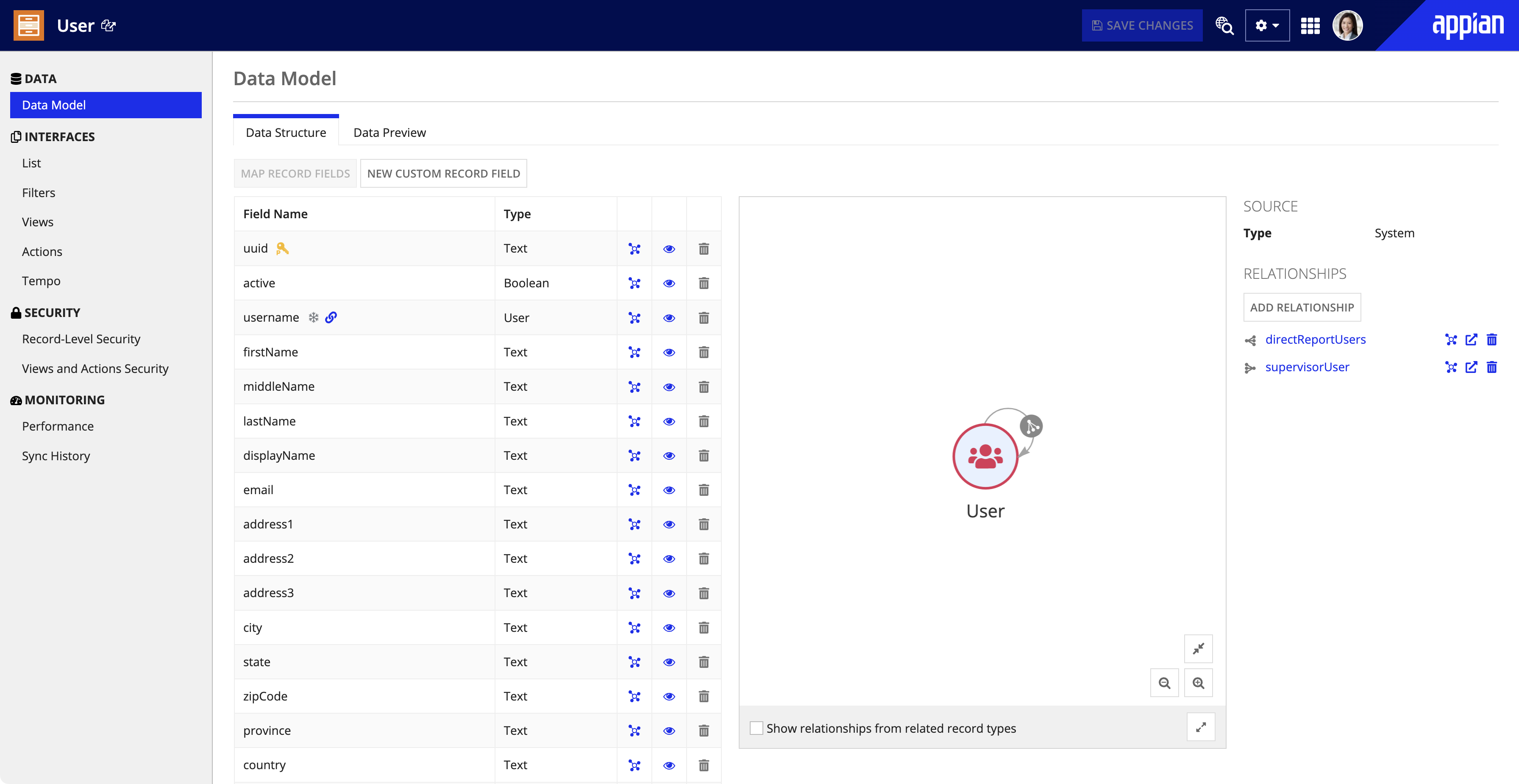Click the edit icon for supervisorUser relationship
This screenshot has height=784, width=1519.
coord(1471,367)
